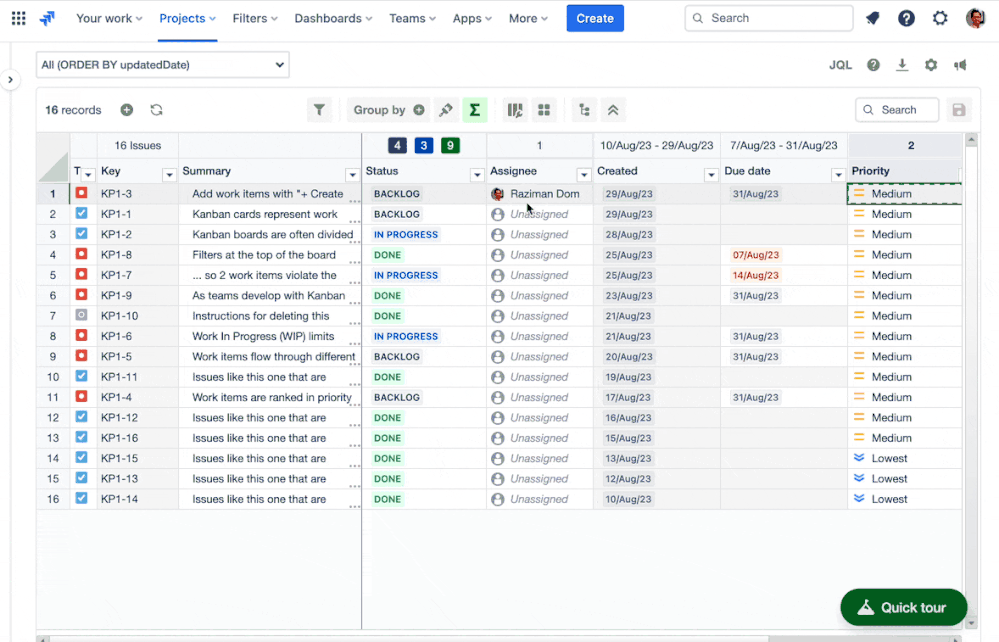This screenshot has height=642, width=999.
Task: Add a new record with plus icon
Action: point(127,110)
